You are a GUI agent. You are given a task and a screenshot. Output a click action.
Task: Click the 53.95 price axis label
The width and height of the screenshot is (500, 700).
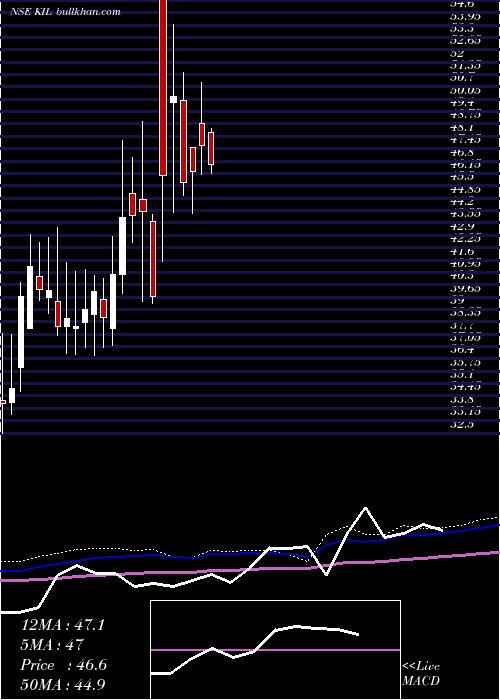(x=465, y=17)
